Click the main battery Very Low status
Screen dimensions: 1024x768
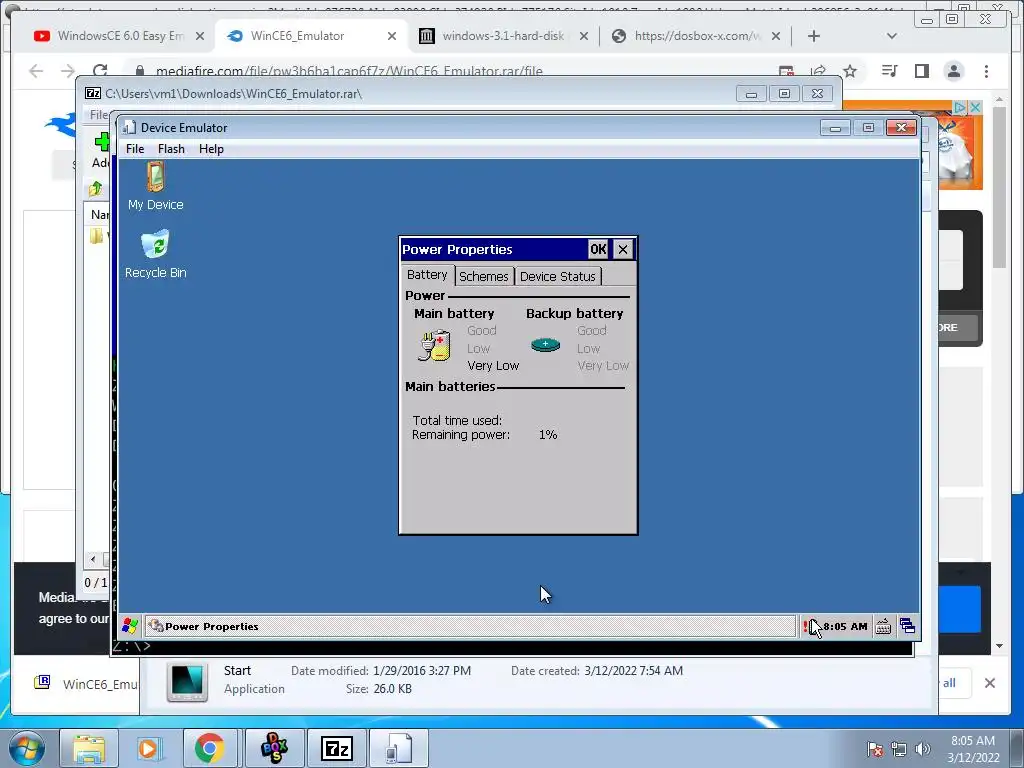pos(493,366)
